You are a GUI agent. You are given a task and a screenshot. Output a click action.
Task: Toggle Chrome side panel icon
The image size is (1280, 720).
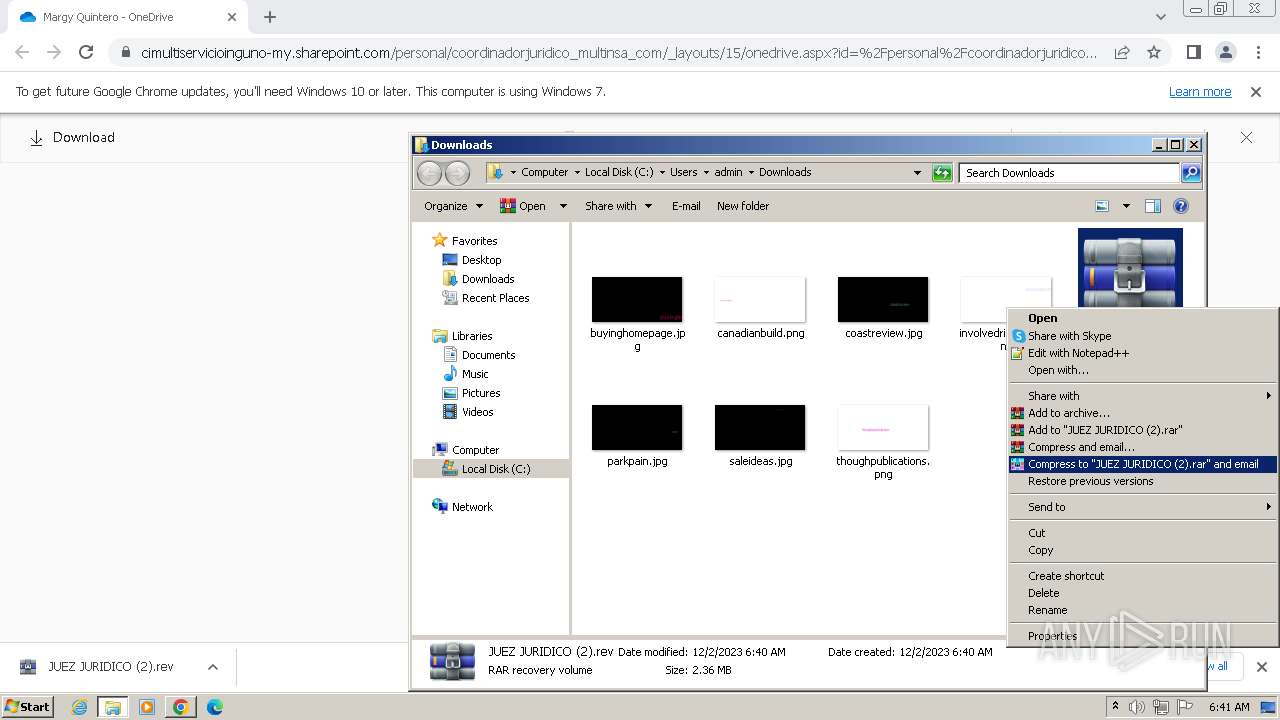point(1194,52)
